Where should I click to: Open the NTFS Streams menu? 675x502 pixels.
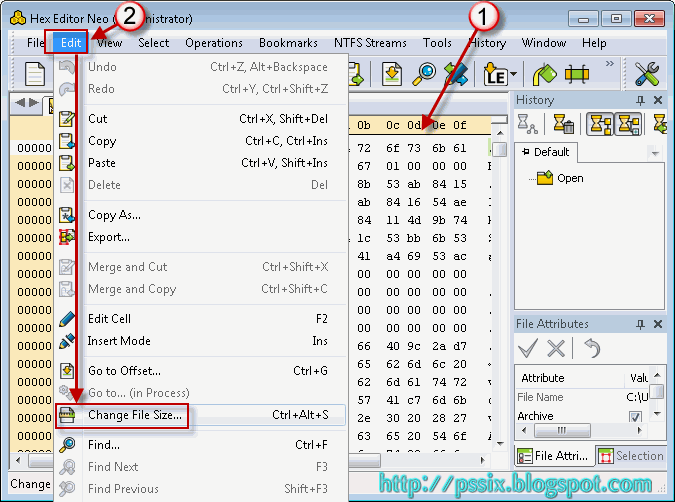point(370,43)
